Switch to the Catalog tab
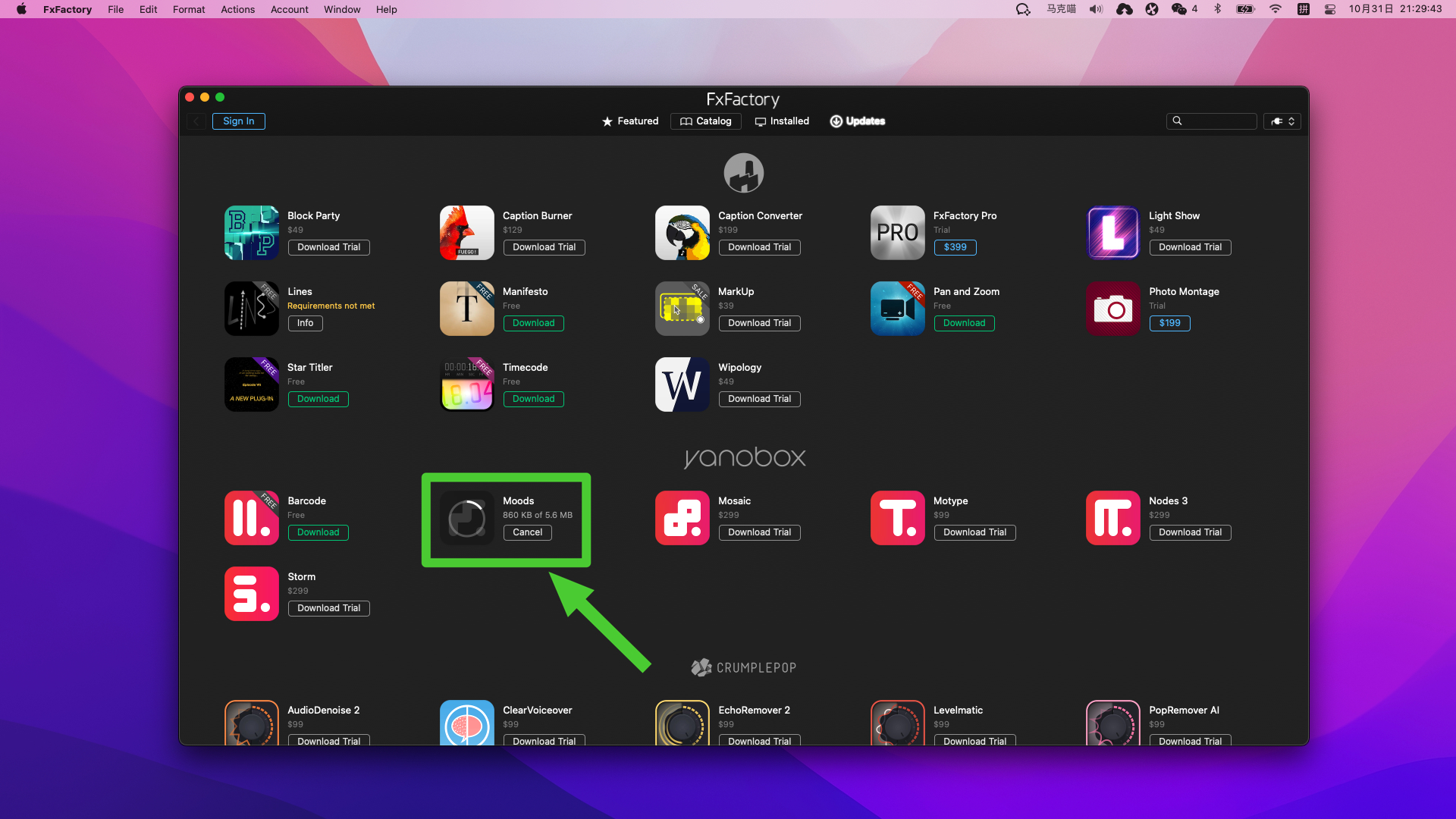Image resolution: width=1456 pixels, height=819 pixels. [705, 121]
